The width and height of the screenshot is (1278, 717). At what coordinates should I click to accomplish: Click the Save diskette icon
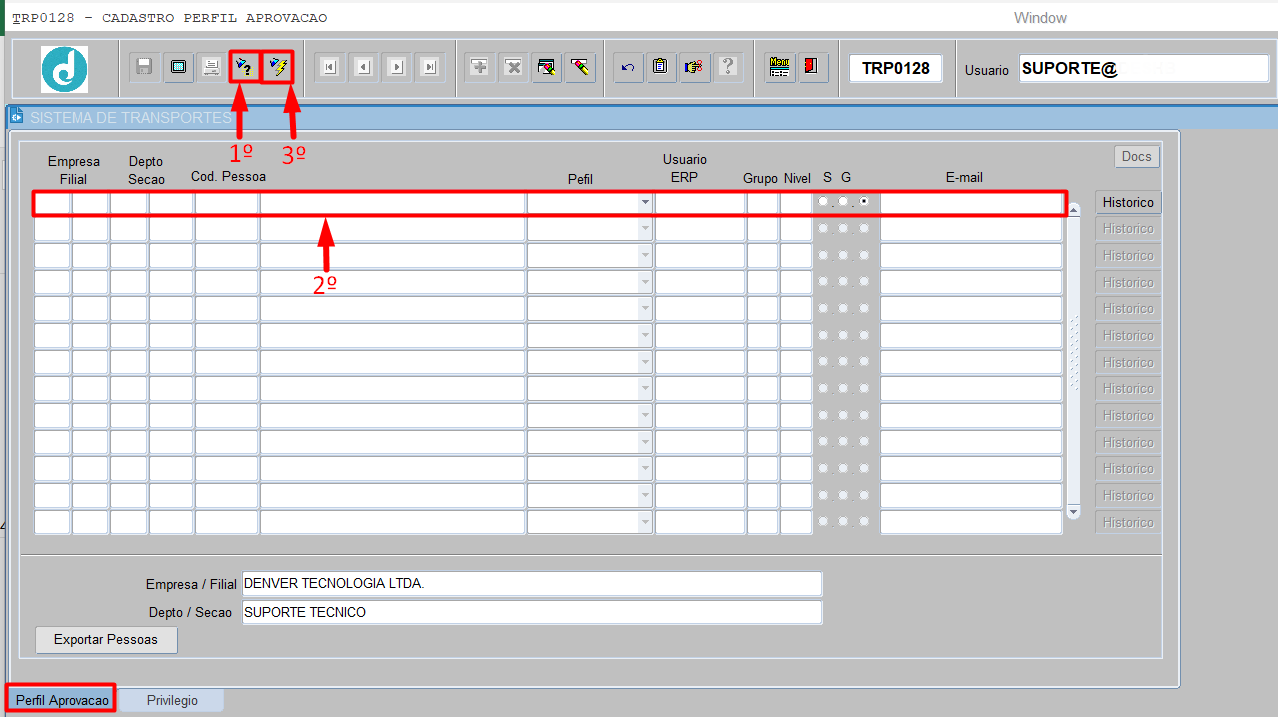144,67
